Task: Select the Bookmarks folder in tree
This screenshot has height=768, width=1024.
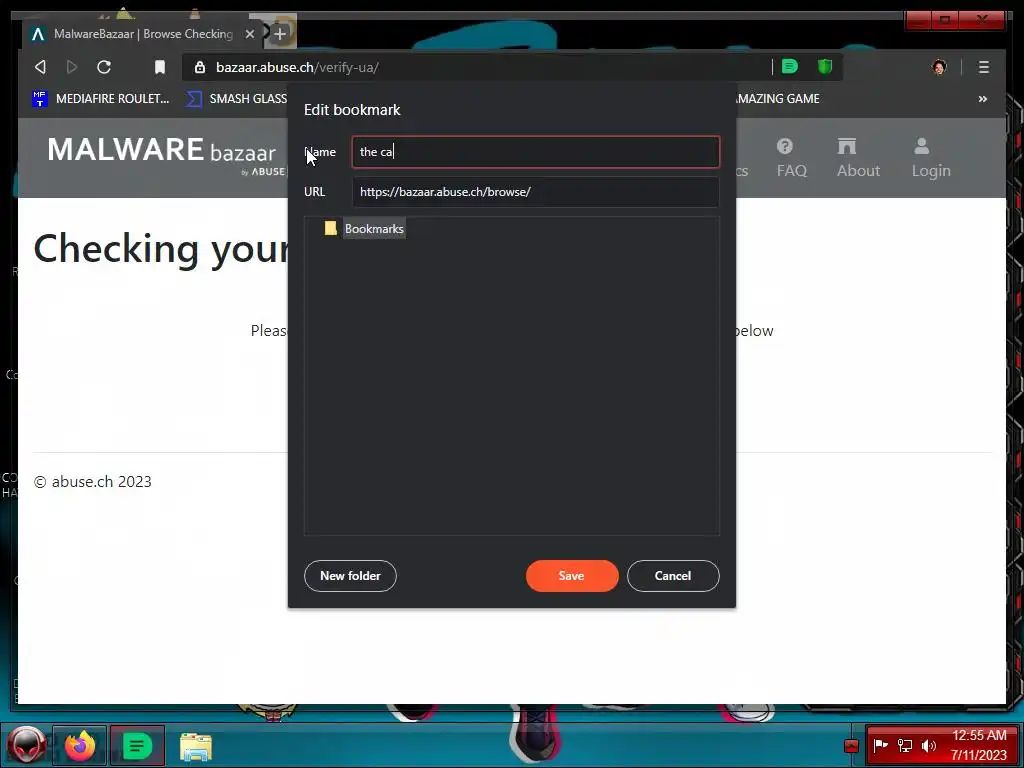Action: coord(374,229)
